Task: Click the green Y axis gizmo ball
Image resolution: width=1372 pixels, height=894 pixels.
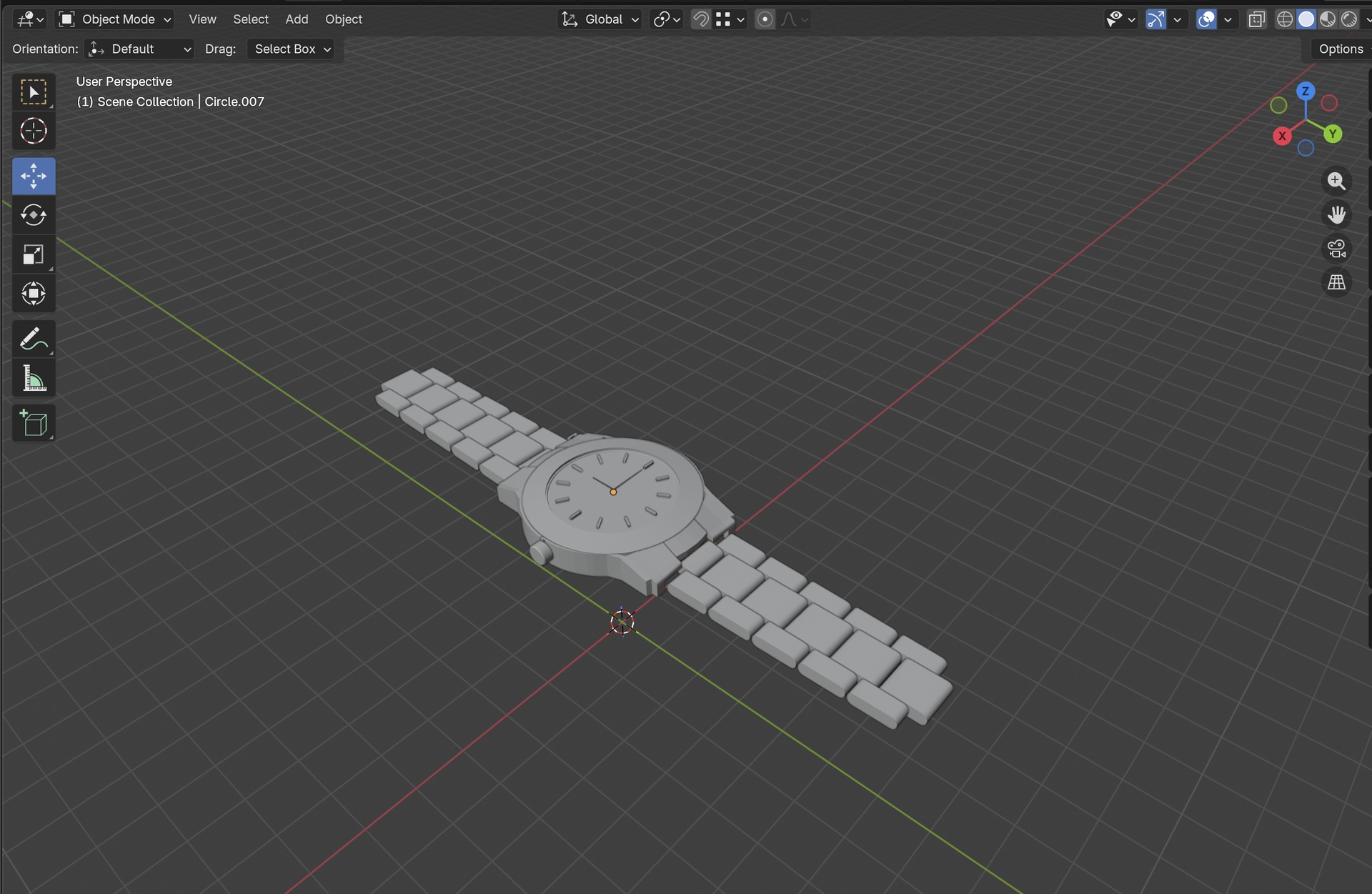Action: 1333,134
